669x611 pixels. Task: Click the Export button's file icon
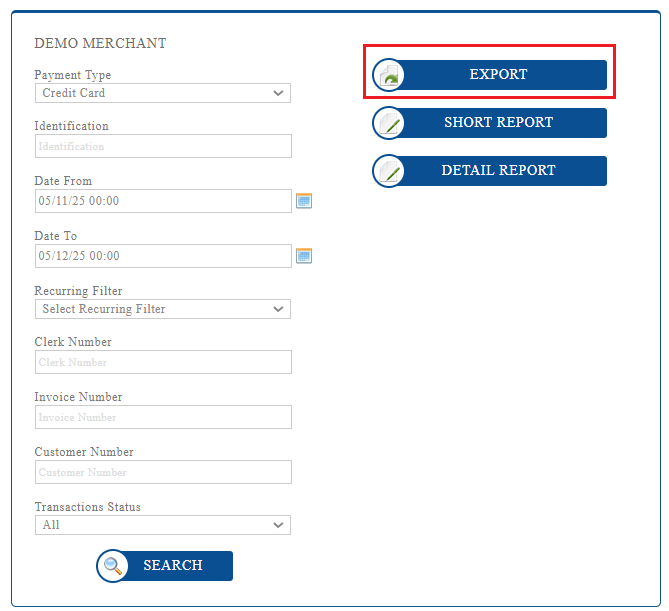pos(388,75)
